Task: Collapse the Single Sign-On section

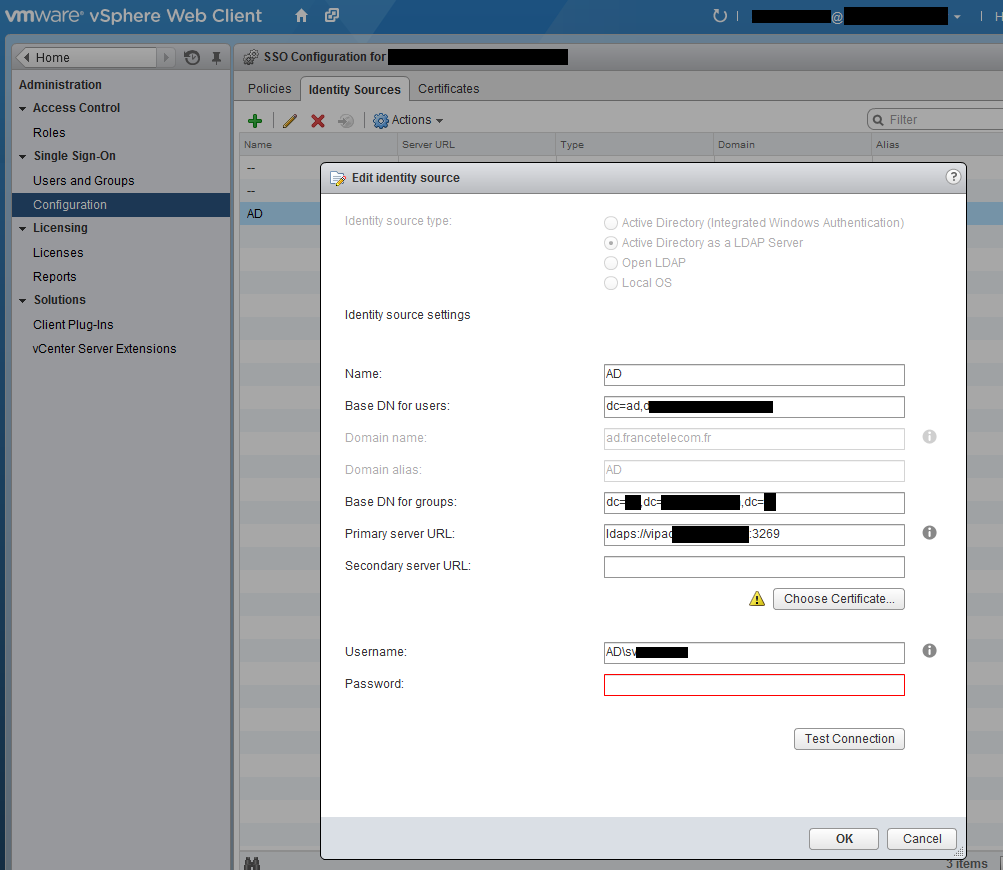Action: click(x=22, y=156)
